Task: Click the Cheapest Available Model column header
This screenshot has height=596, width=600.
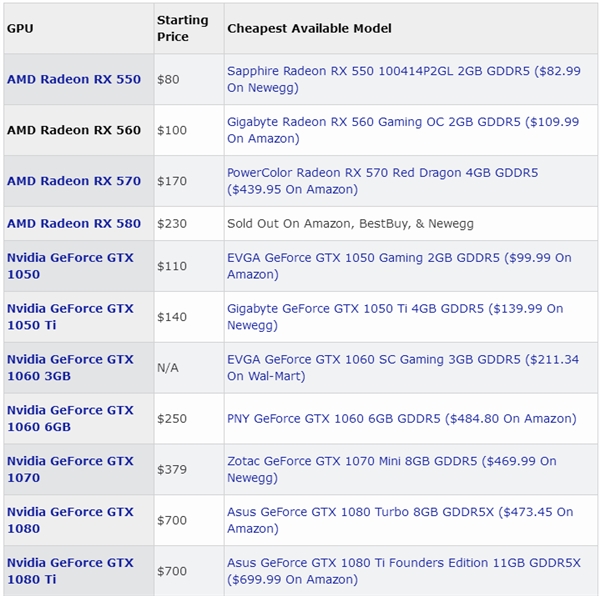Action: (x=309, y=28)
